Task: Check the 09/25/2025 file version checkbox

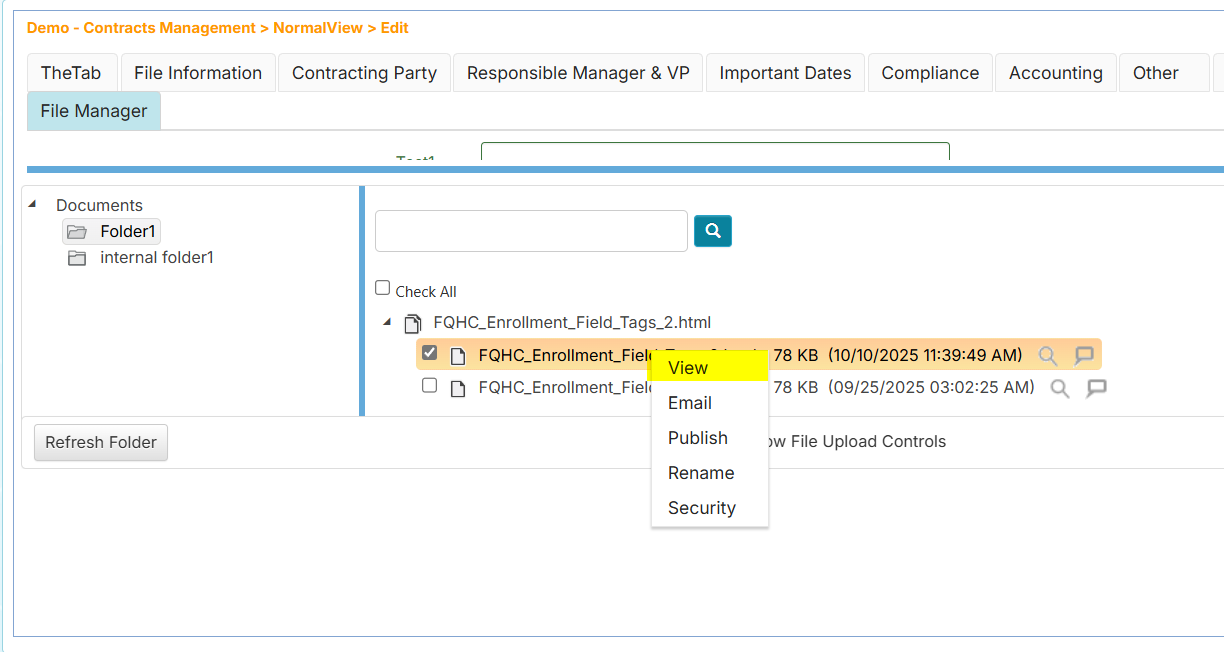Action: (x=430, y=385)
